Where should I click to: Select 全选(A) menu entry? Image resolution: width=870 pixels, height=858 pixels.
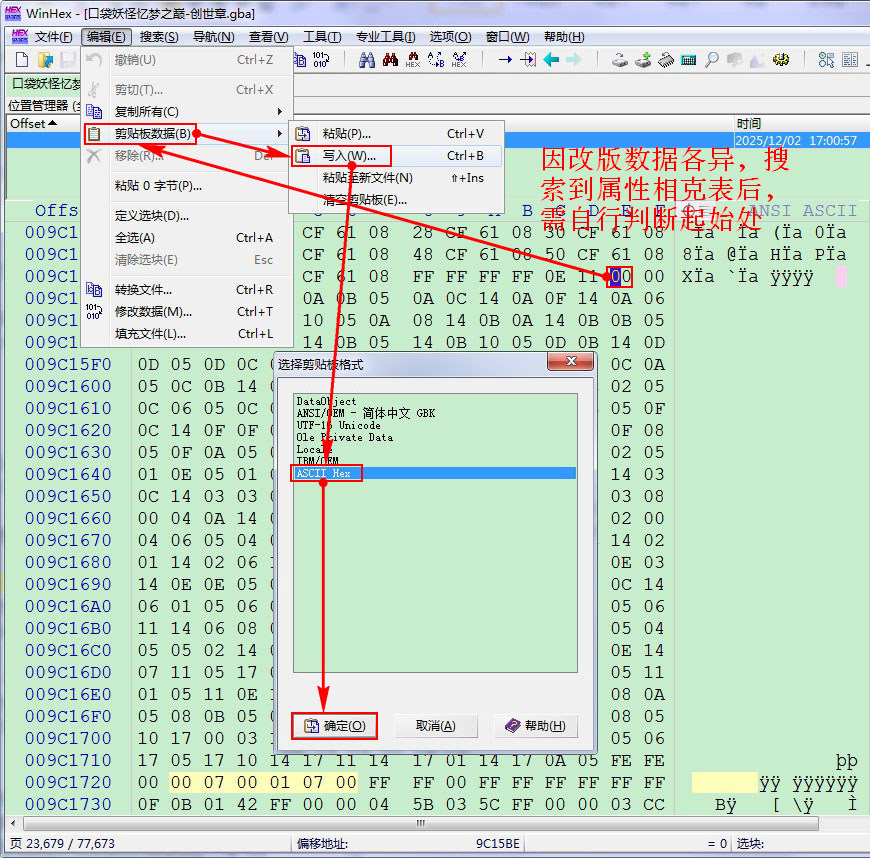tap(187, 238)
